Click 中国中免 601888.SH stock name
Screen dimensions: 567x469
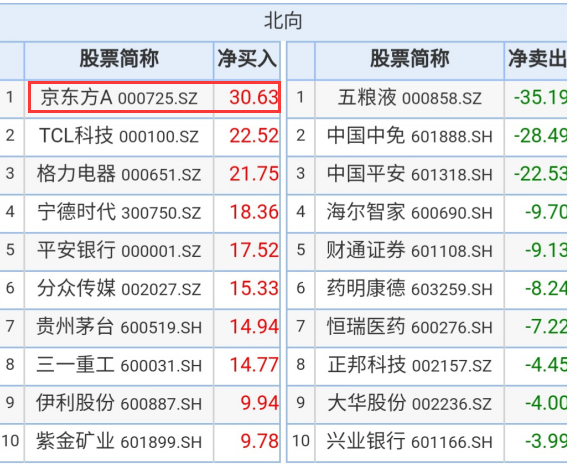pyautogui.click(x=410, y=136)
